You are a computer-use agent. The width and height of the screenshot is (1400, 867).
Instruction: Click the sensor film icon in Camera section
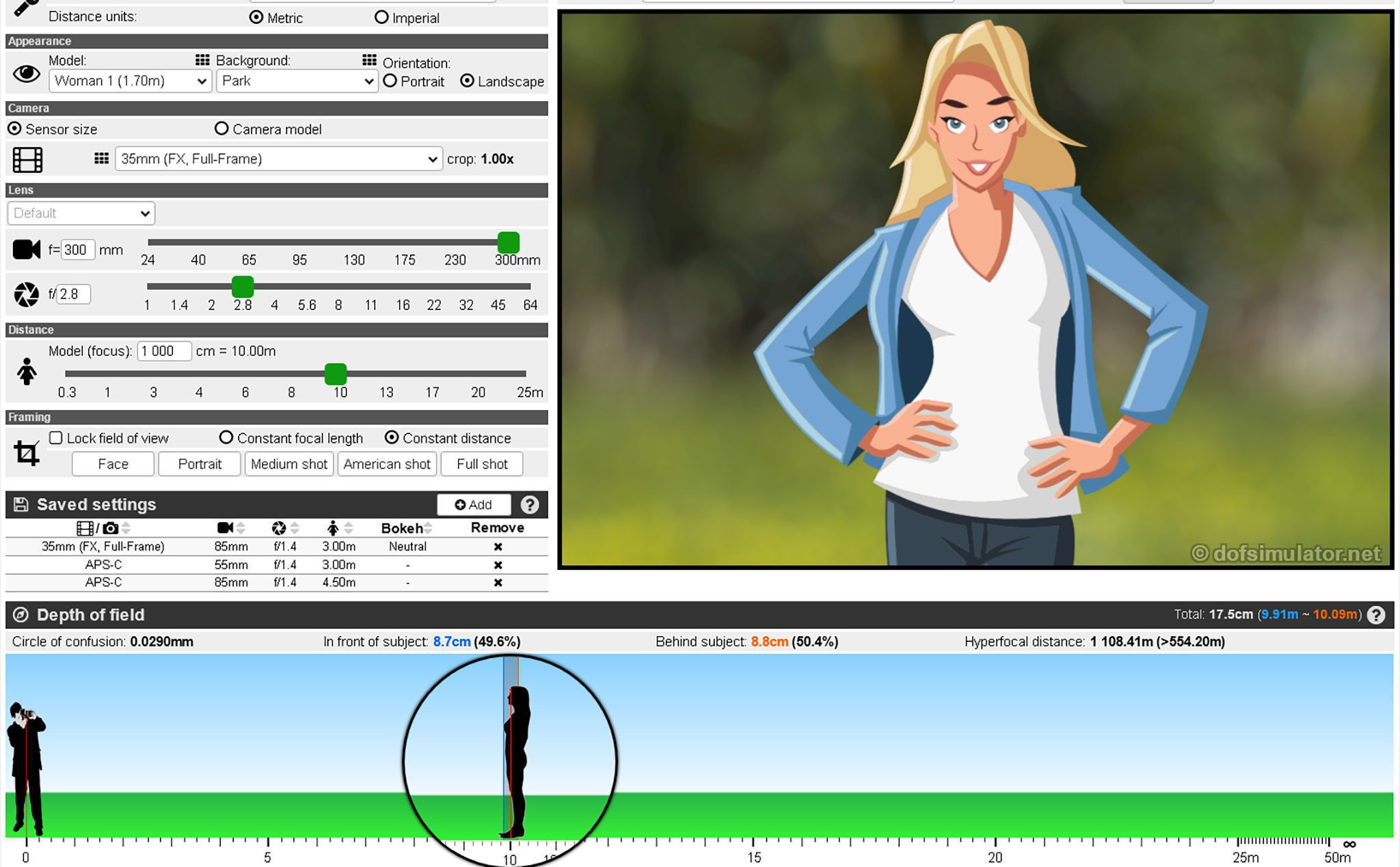coord(27,159)
